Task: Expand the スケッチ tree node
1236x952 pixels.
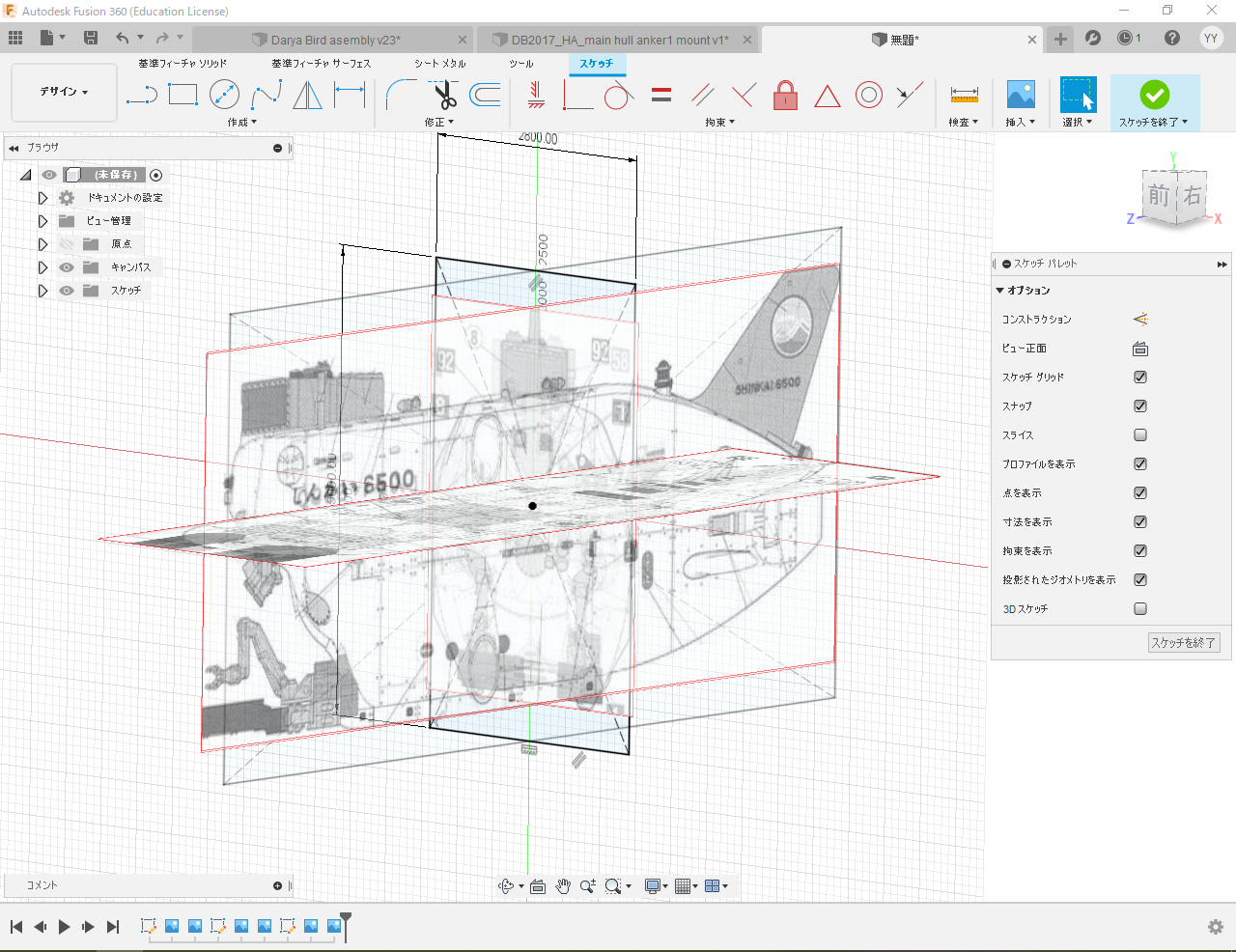Action: tap(42, 291)
